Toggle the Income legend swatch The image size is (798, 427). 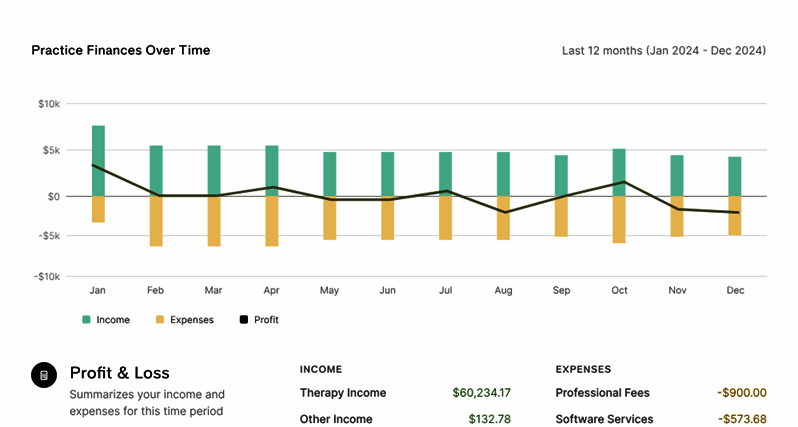click(86, 320)
